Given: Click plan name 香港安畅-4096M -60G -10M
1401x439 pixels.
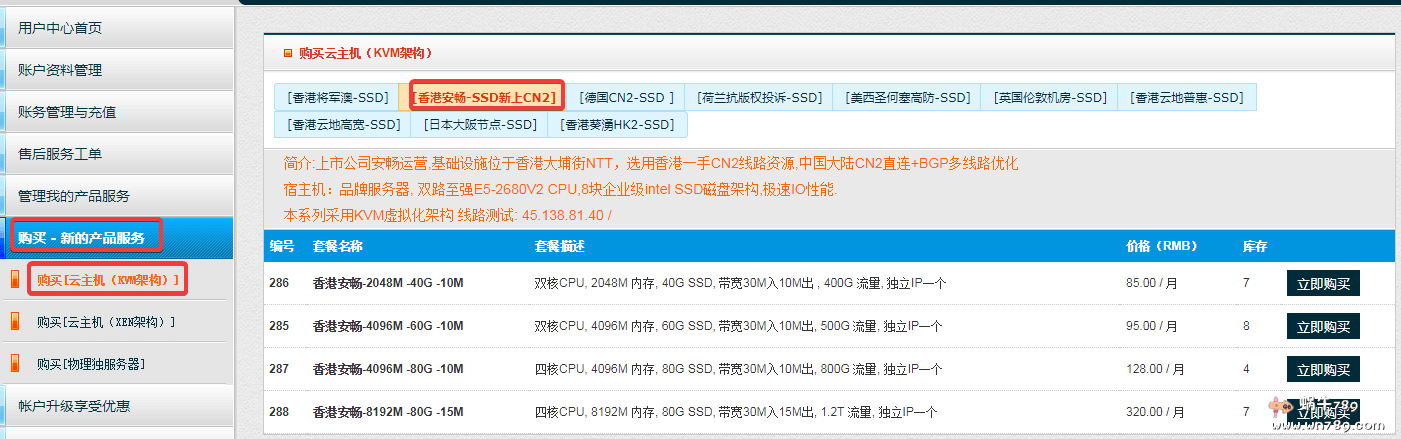Looking at the screenshot, I should click(x=388, y=326).
